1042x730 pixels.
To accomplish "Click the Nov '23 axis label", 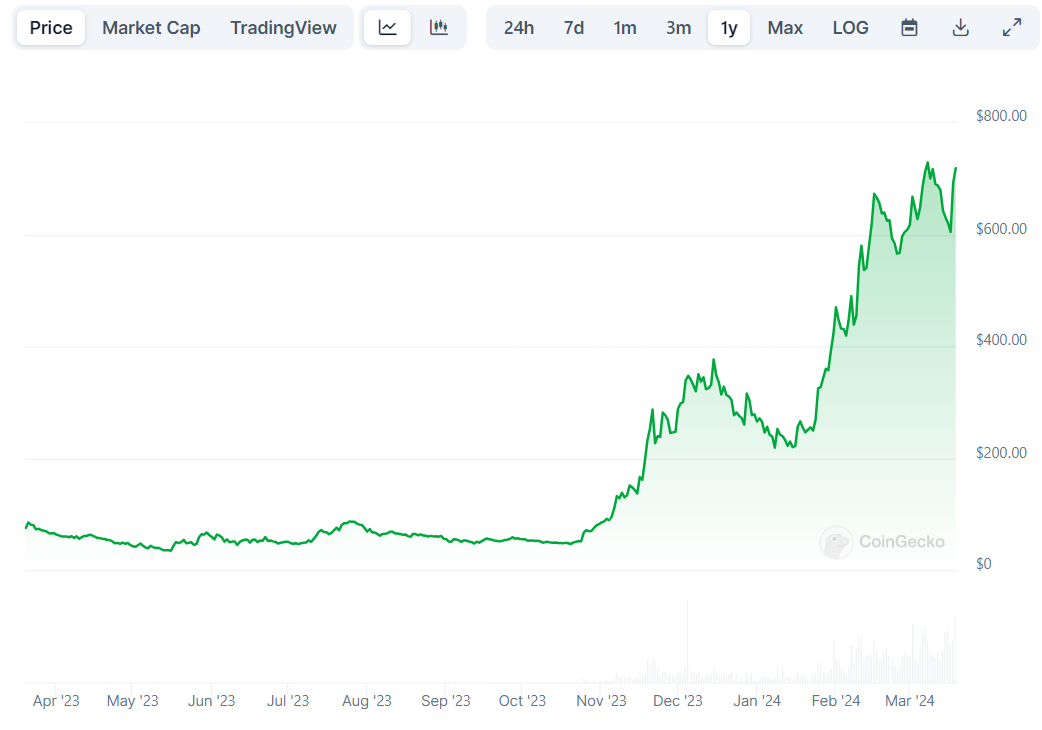I will tap(603, 701).
